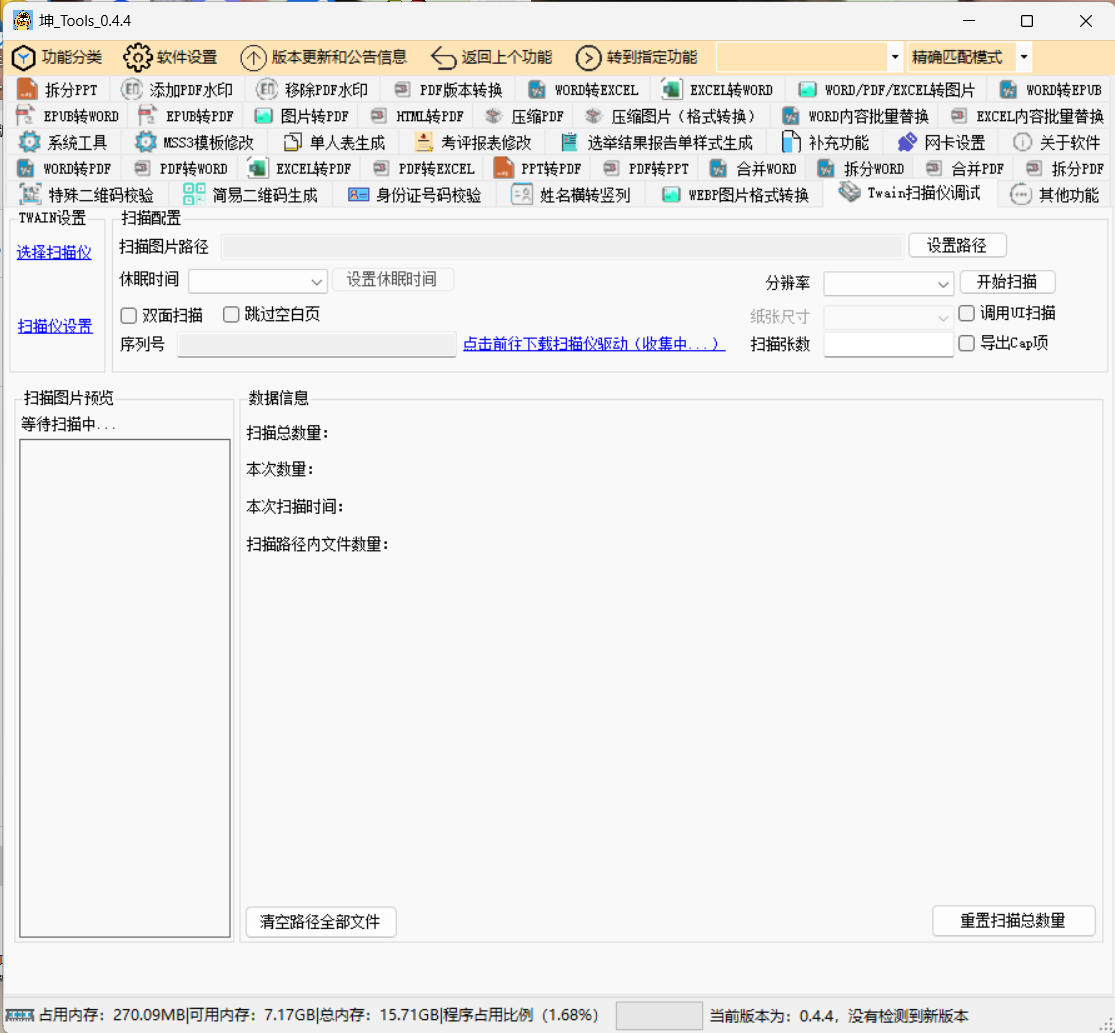This screenshot has width=1115, height=1033.
Task: Click the 开始扫描 button
Action: point(1007,282)
